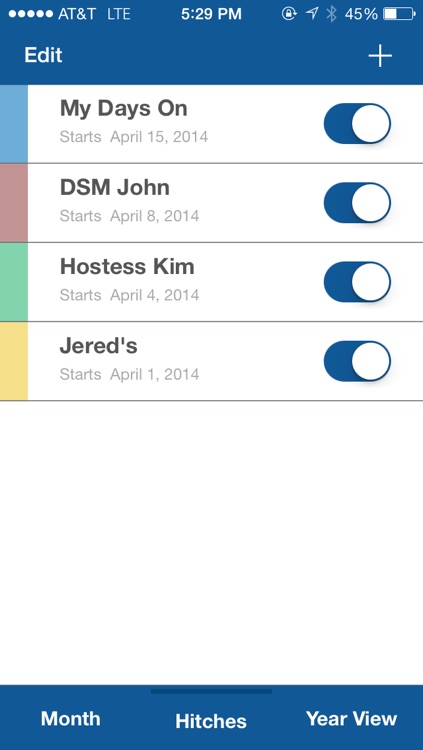Turn off the My Days On switch
This screenshot has height=750, width=423.
(x=357, y=123)
